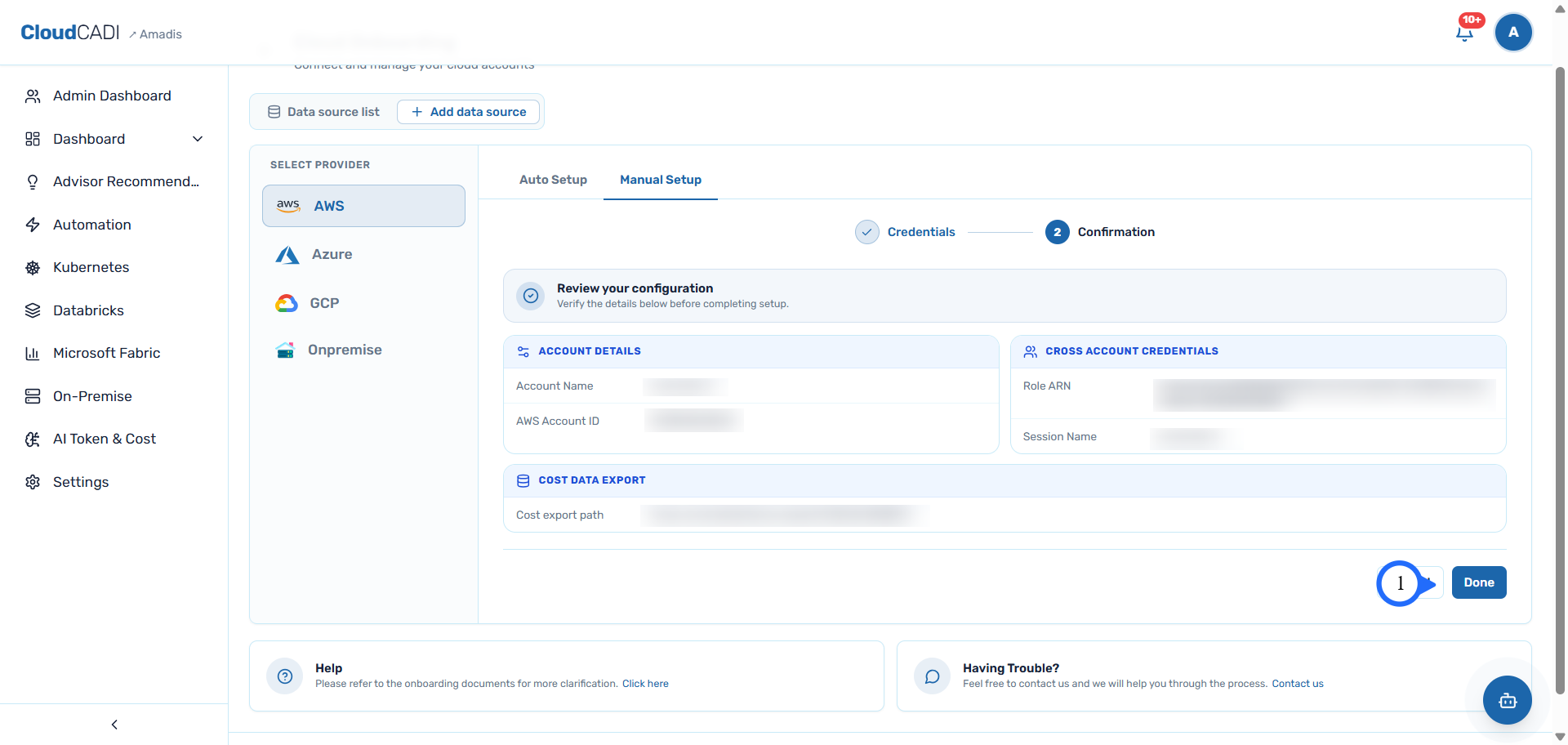
Task: Click the Databricks layers icon
Action: [33, 310]
